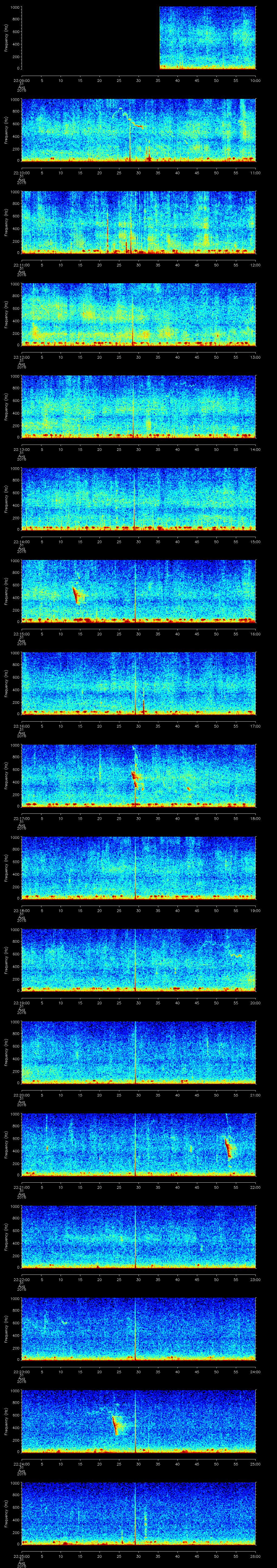Click the 22:13:00 start time label
This screenshot has height=1568, width=277.
point(21,449)
